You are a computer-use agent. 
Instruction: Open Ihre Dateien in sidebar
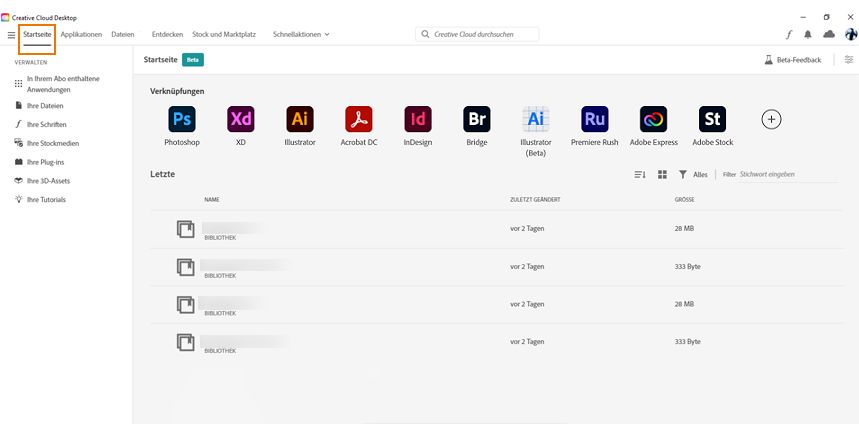39,105
